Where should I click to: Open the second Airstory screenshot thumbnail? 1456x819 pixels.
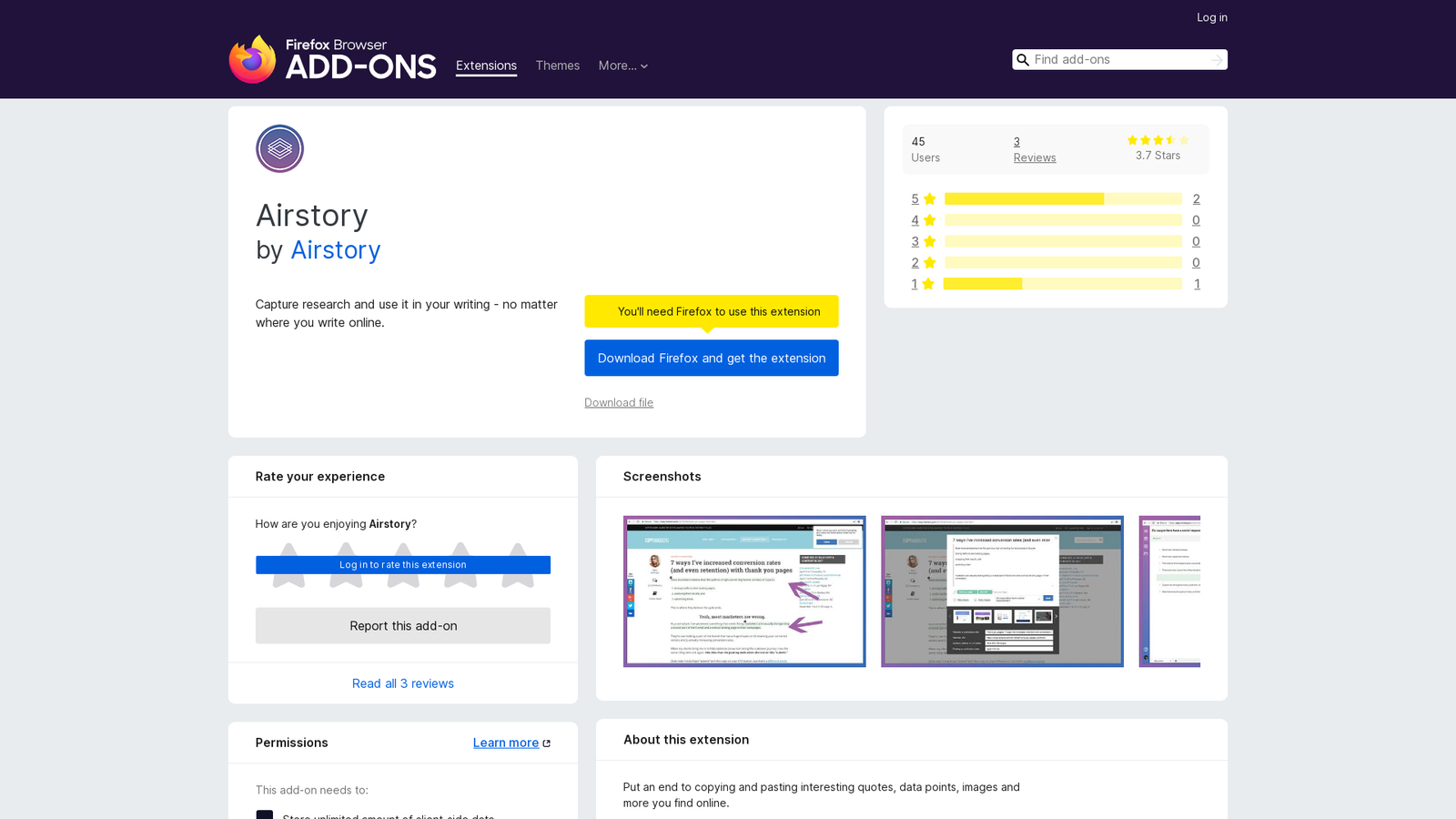[1002, 591]
